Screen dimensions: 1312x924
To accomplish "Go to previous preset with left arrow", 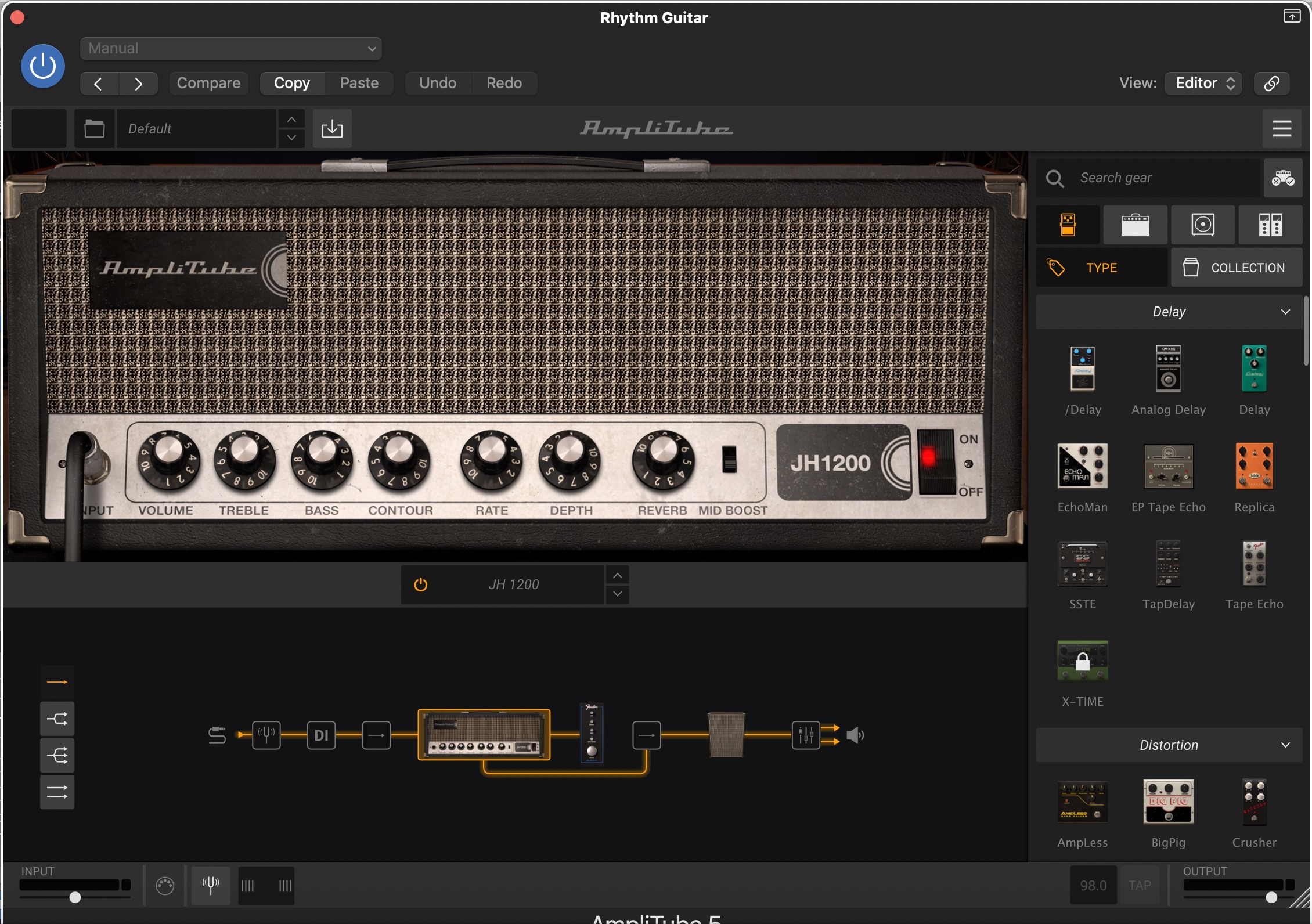I will point(99,84).
